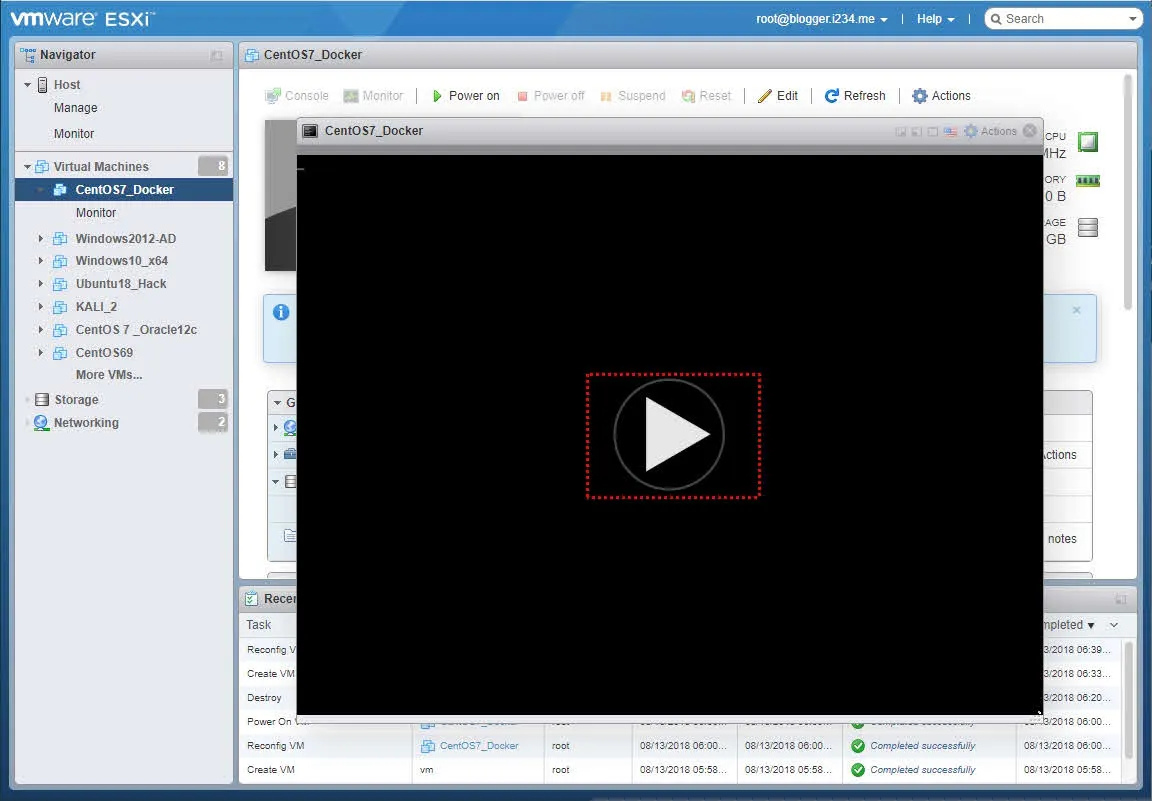Open the root@blogger.i234.me user dropdown
Screen dimensions: 1152x801
pyautogui.click(x=822, y=19)
